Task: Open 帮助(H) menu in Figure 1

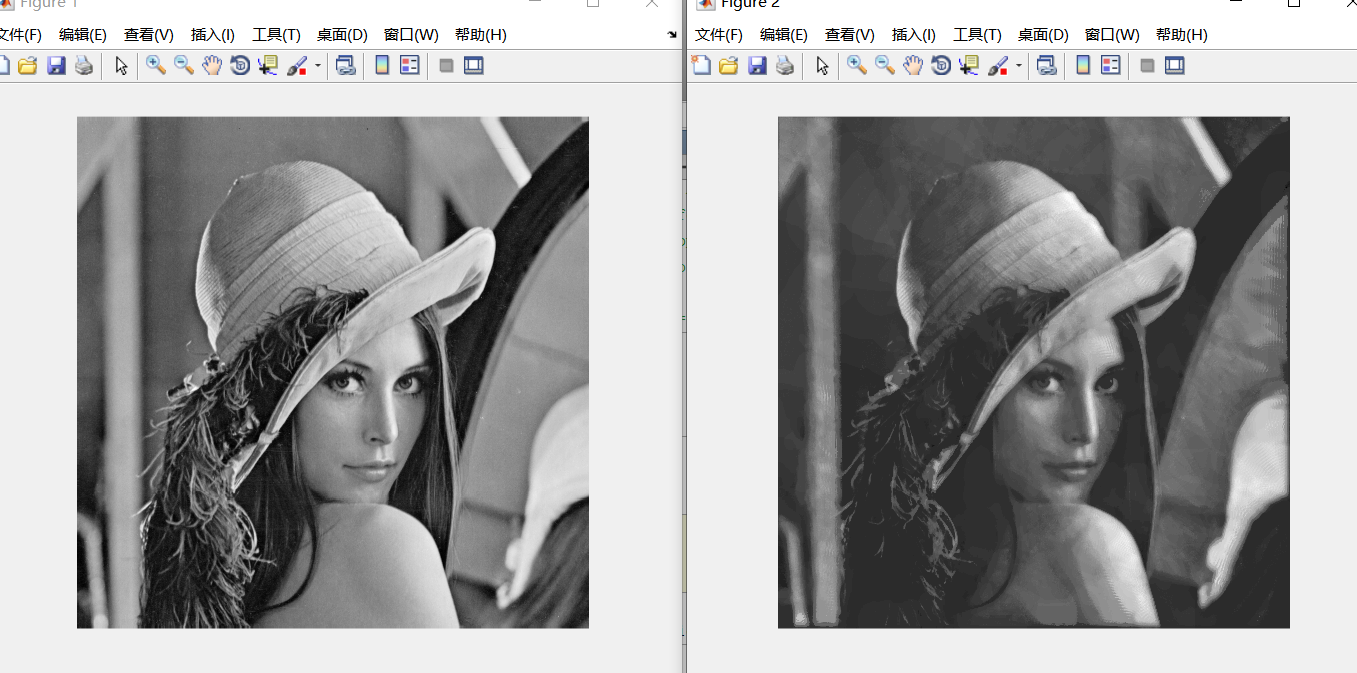Action: point(480,35)
